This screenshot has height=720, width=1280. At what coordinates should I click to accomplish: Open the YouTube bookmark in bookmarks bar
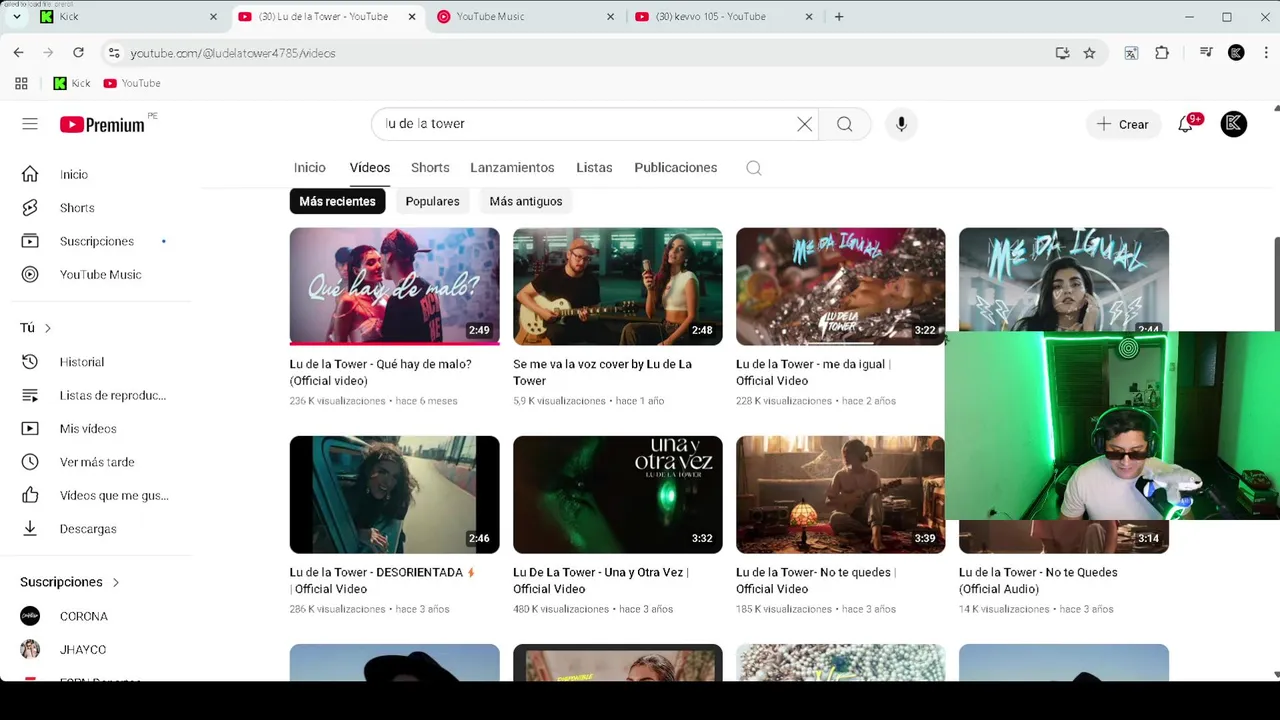point(132,83)
